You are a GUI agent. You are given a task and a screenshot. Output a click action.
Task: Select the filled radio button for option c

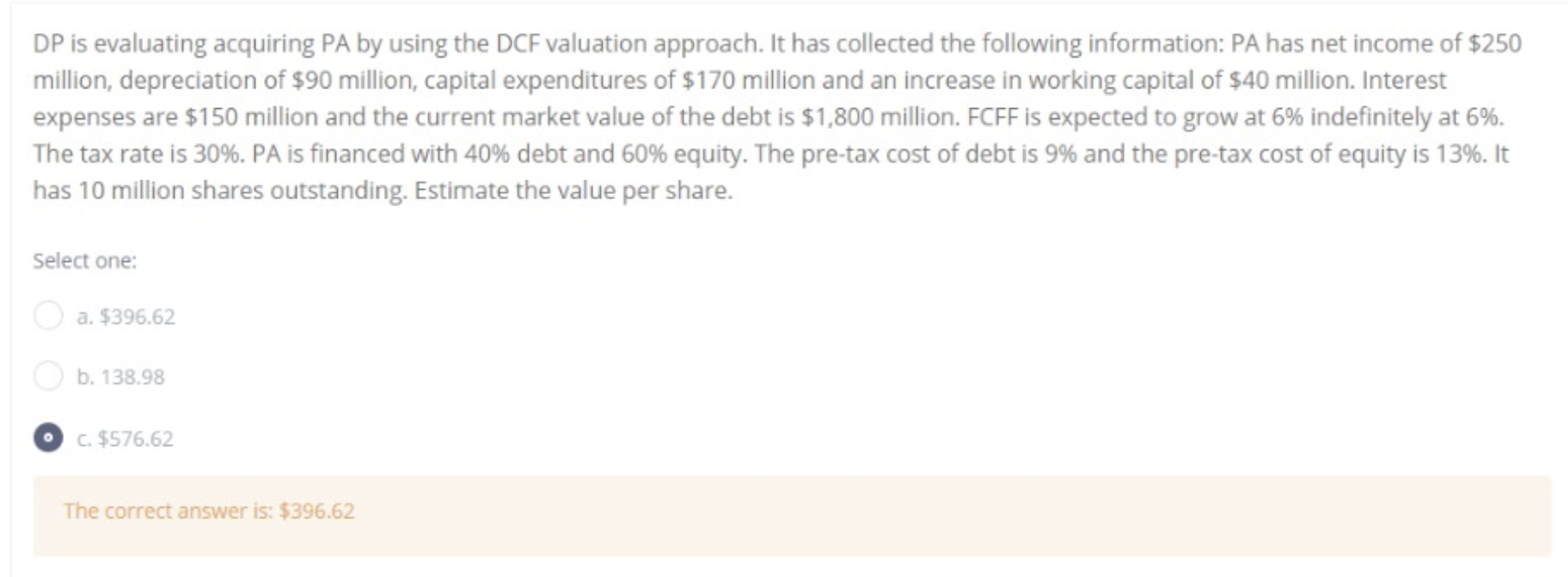tap(49, 437)
